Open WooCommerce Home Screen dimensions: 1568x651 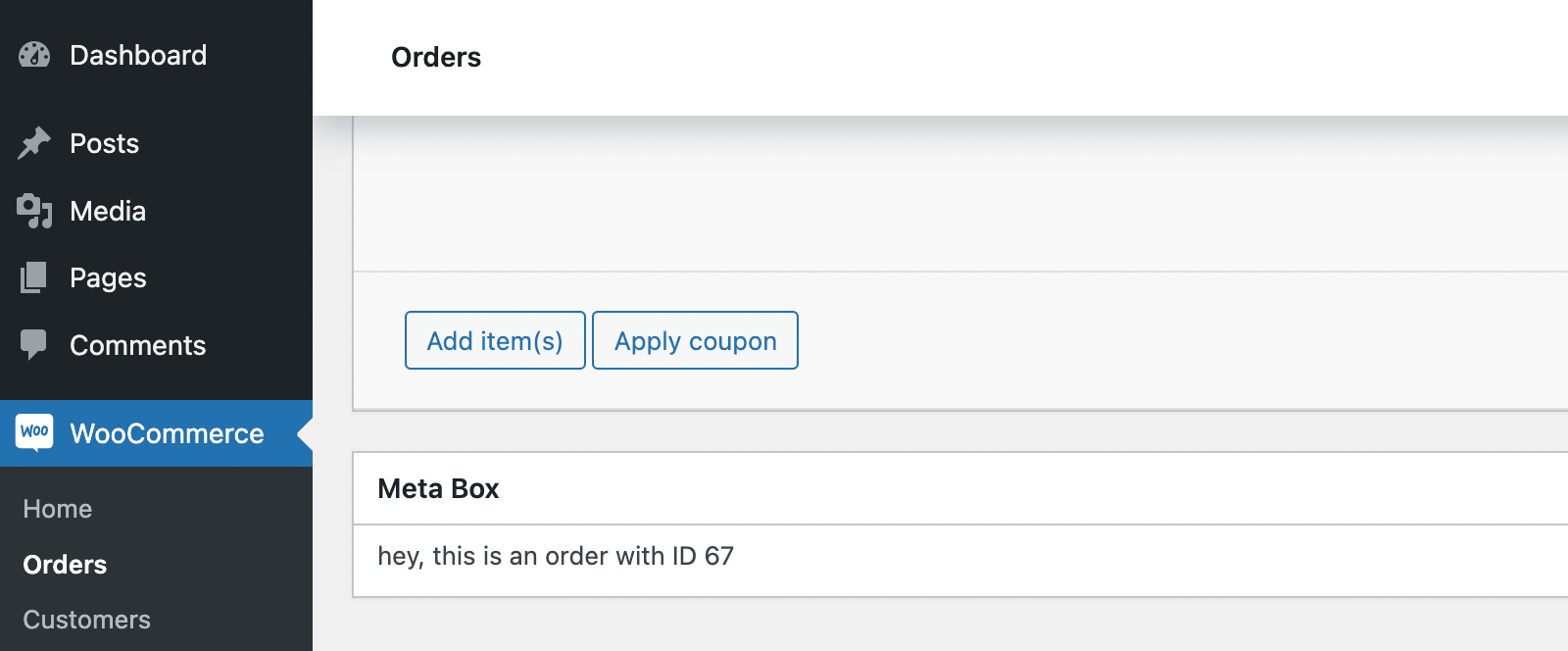pos(58,508)
